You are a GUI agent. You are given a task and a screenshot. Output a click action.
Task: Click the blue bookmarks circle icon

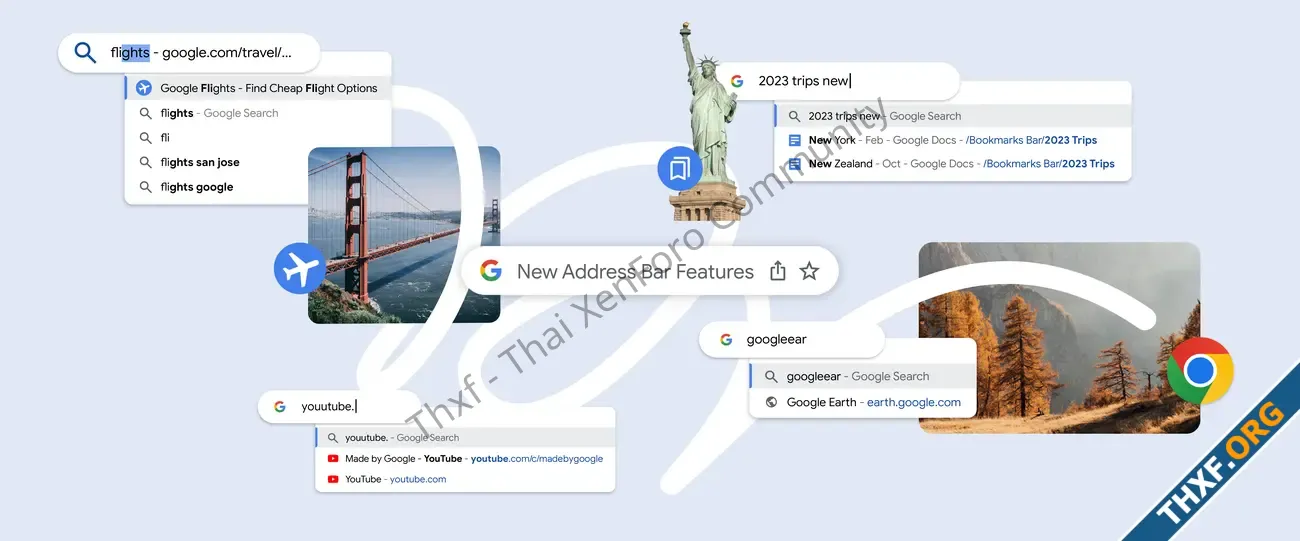pyautogui.click(x=680, y=168)
